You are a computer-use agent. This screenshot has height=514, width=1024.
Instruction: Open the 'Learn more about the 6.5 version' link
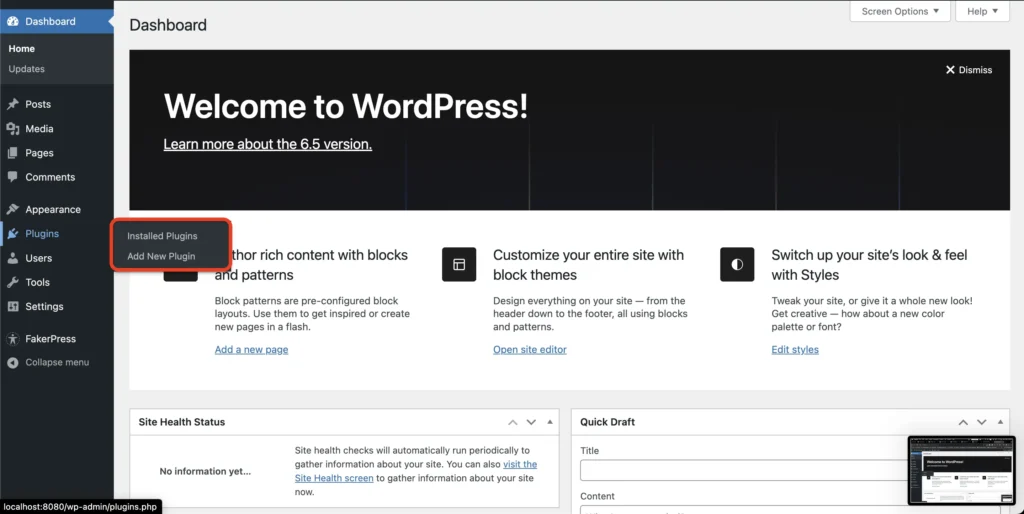[267, 144]
